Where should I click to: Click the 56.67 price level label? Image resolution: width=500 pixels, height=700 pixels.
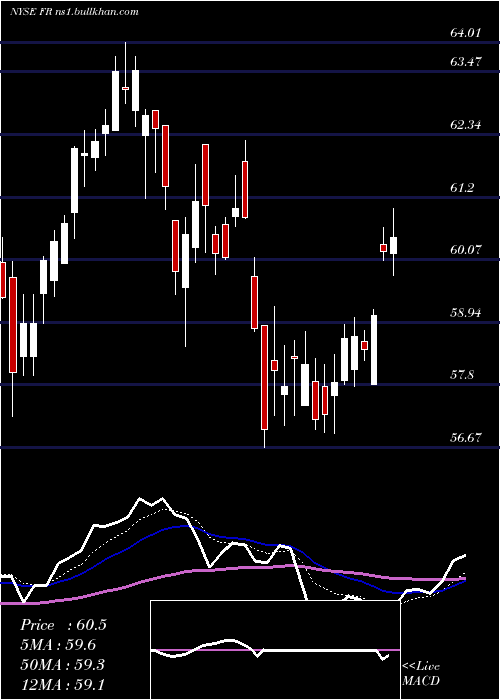[x=466, y=438]
